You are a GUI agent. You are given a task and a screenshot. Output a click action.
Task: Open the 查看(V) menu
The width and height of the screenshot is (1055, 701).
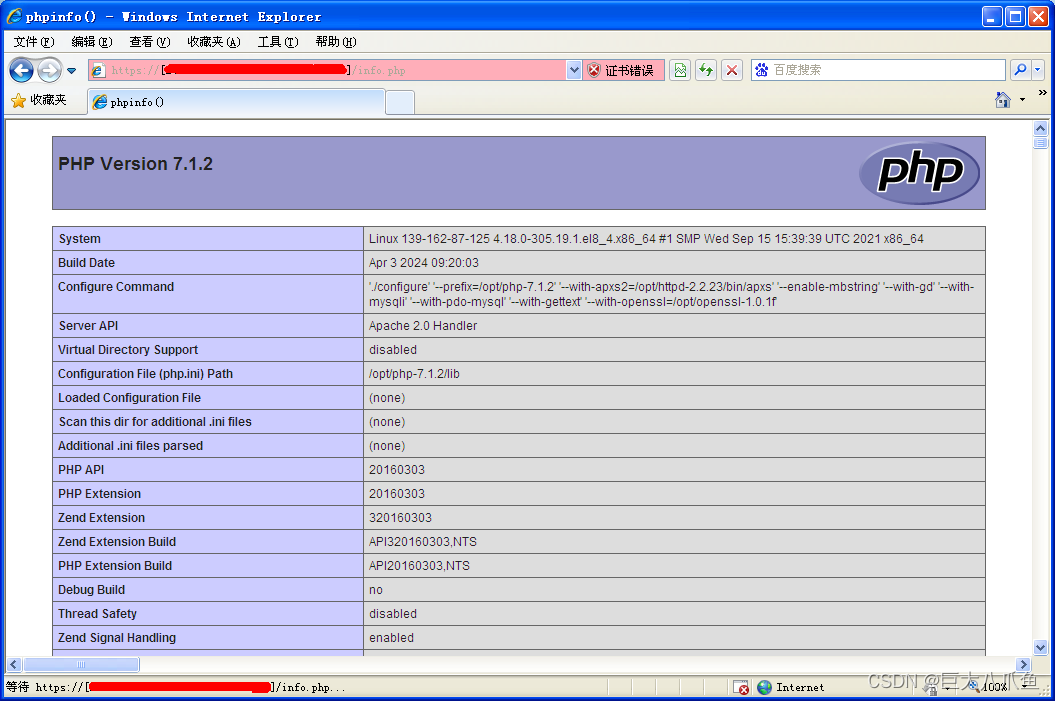(149, 42)
